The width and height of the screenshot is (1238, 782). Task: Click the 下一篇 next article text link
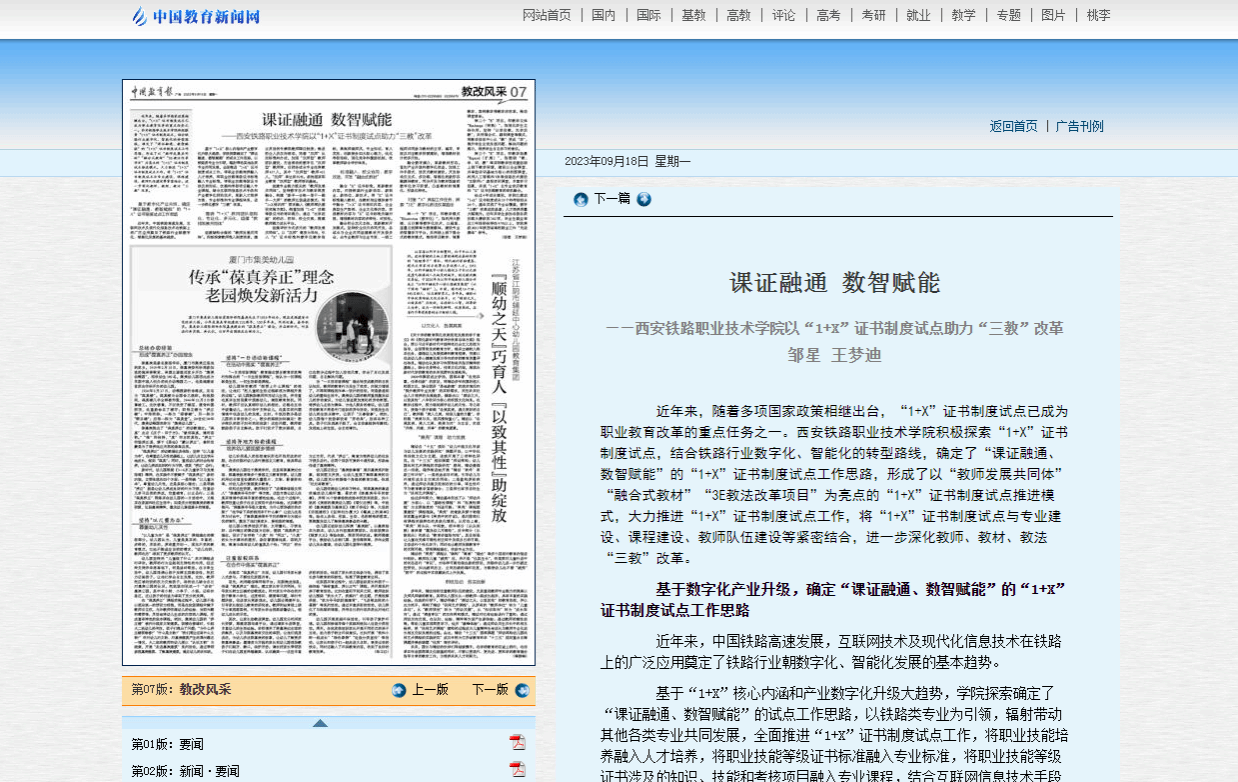pos(612,199)
